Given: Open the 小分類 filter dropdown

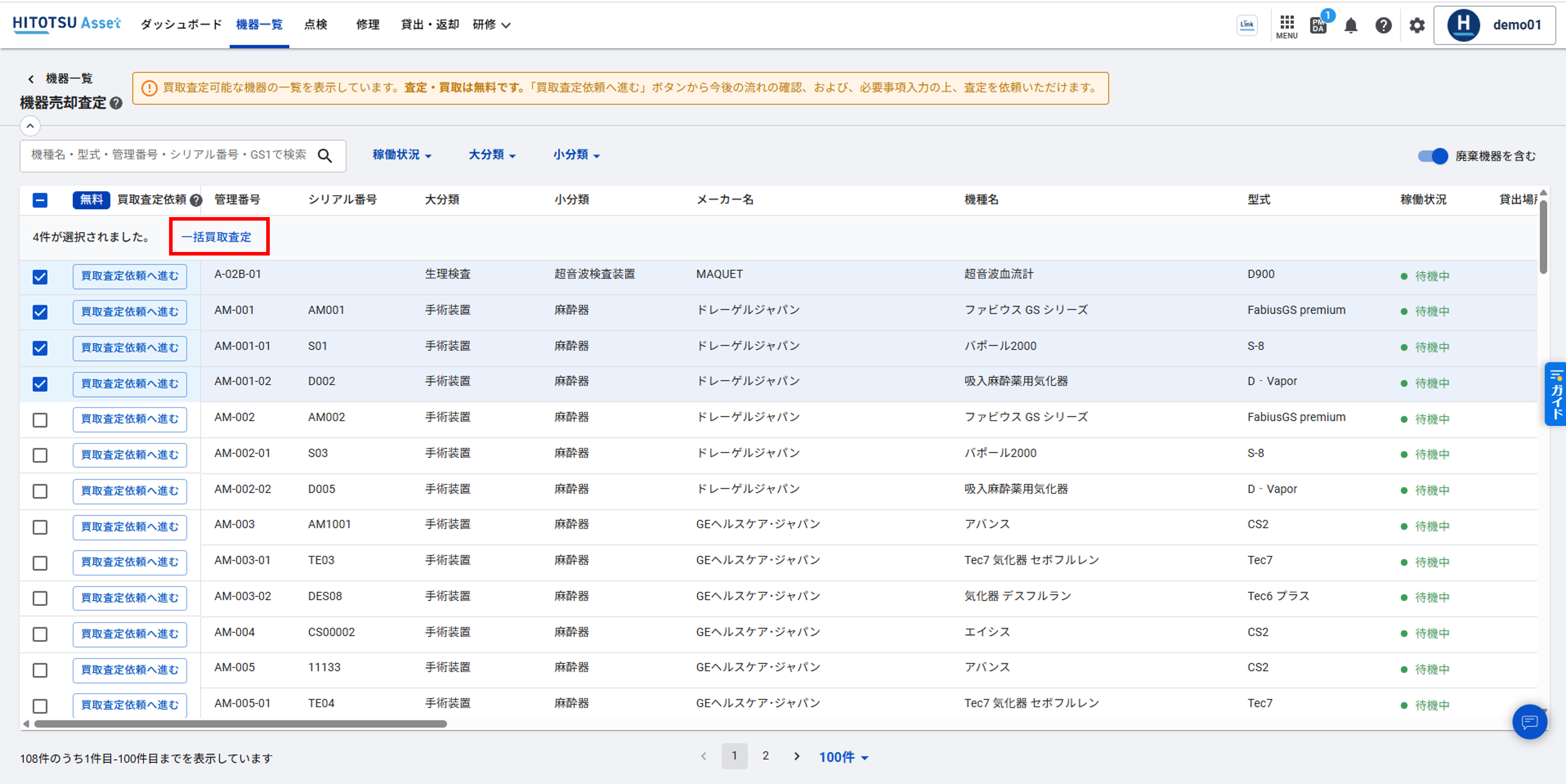Looking at the screenshot, I should click(x=576, y=155).
